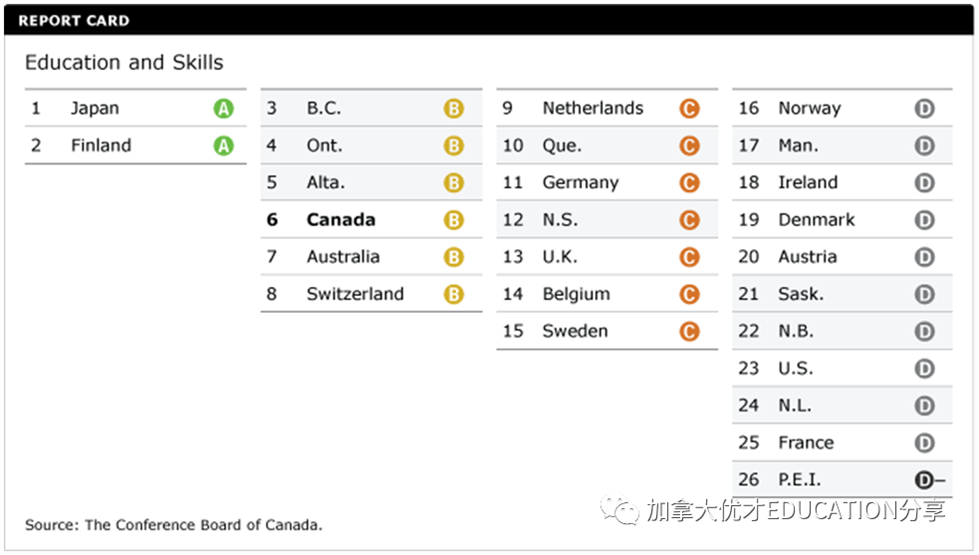The image size is (979, 555).
Task: Click the yellow B badge next to B.C.
Action: click(x=454, y=109)
